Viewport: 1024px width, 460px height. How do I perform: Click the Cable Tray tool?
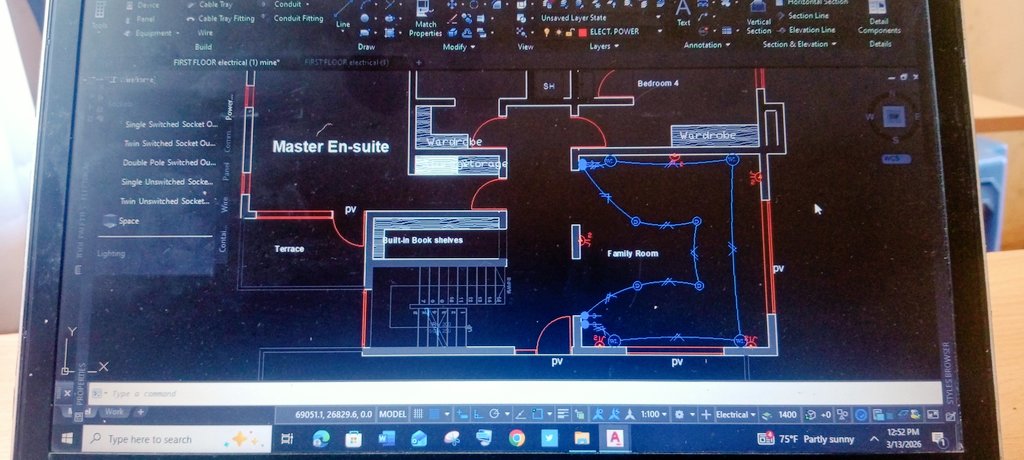tap(210, 5)
